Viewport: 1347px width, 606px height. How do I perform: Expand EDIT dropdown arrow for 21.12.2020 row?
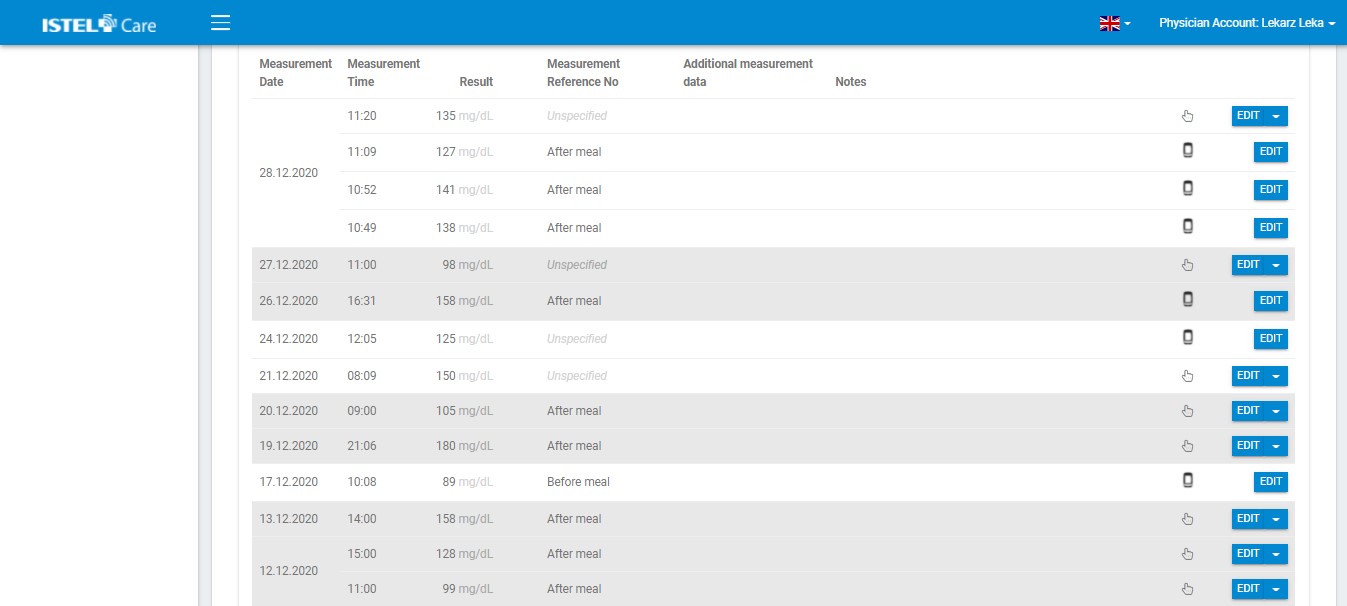click(1276, 376)
